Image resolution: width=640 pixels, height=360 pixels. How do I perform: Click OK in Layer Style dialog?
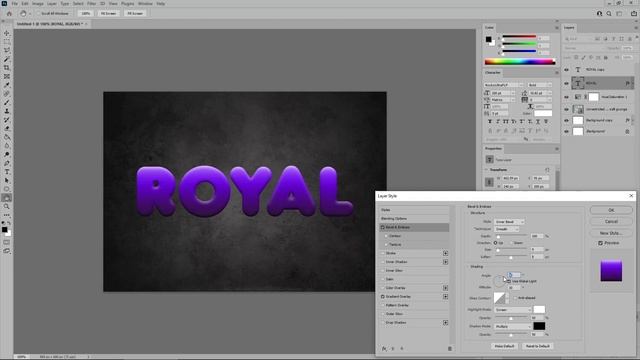coord(611,210)
